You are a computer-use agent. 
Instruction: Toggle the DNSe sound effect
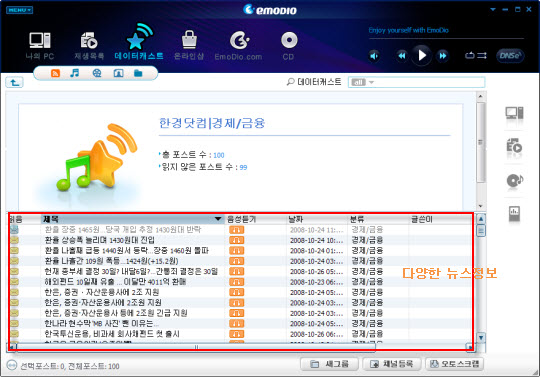tap(510, 55)
